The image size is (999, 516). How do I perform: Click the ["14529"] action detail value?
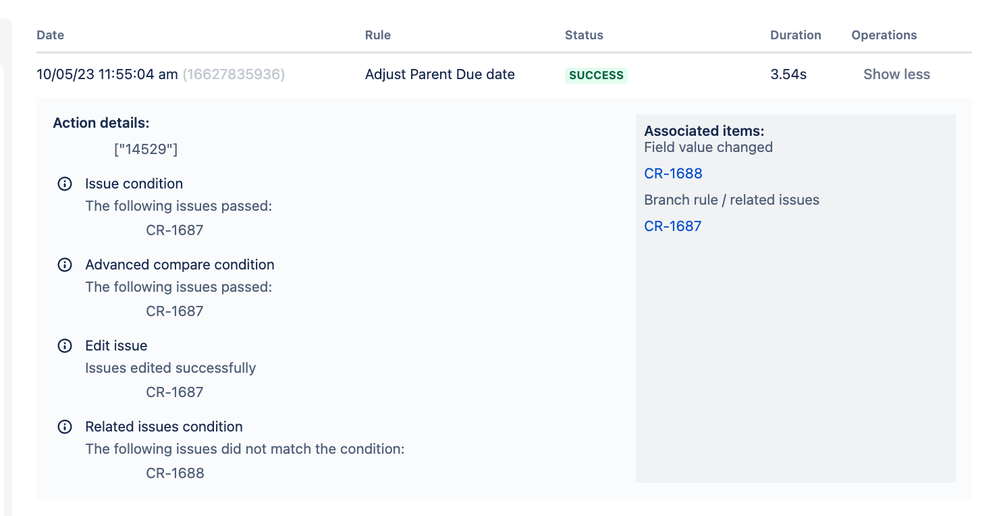point(146,149)
